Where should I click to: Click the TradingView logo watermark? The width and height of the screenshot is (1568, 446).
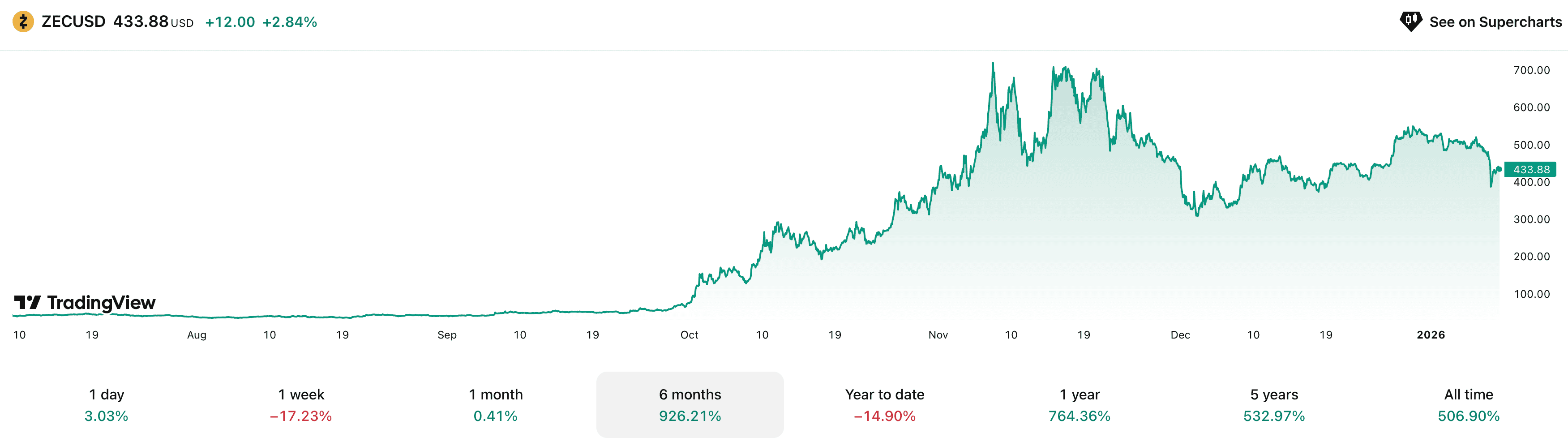point(85,302)
